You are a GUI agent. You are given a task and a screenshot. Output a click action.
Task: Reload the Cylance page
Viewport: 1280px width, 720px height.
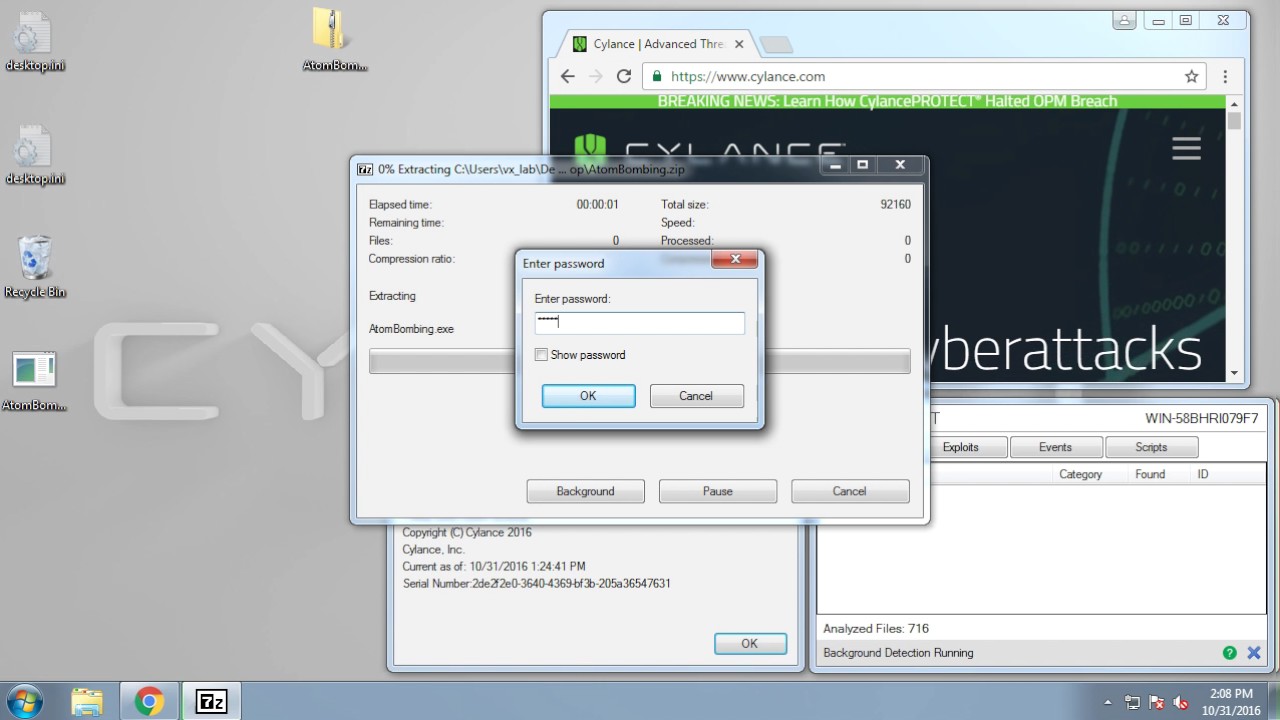click(x=624, y=76)
